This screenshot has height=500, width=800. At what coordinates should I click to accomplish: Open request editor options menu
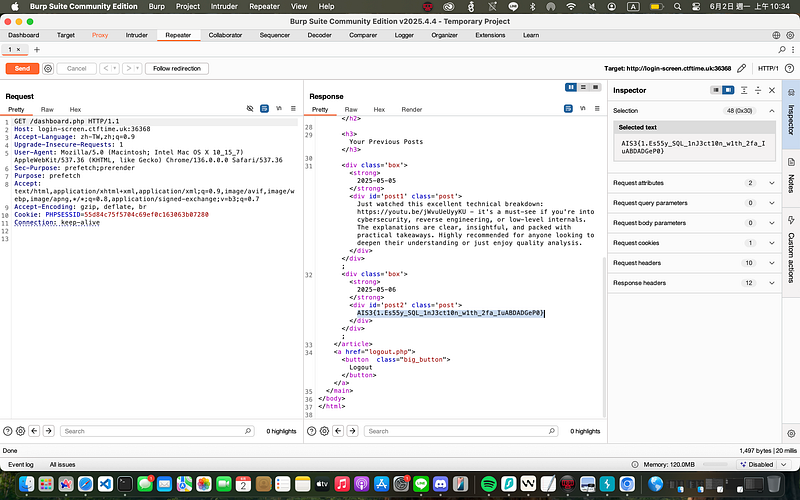click(293, 109)
